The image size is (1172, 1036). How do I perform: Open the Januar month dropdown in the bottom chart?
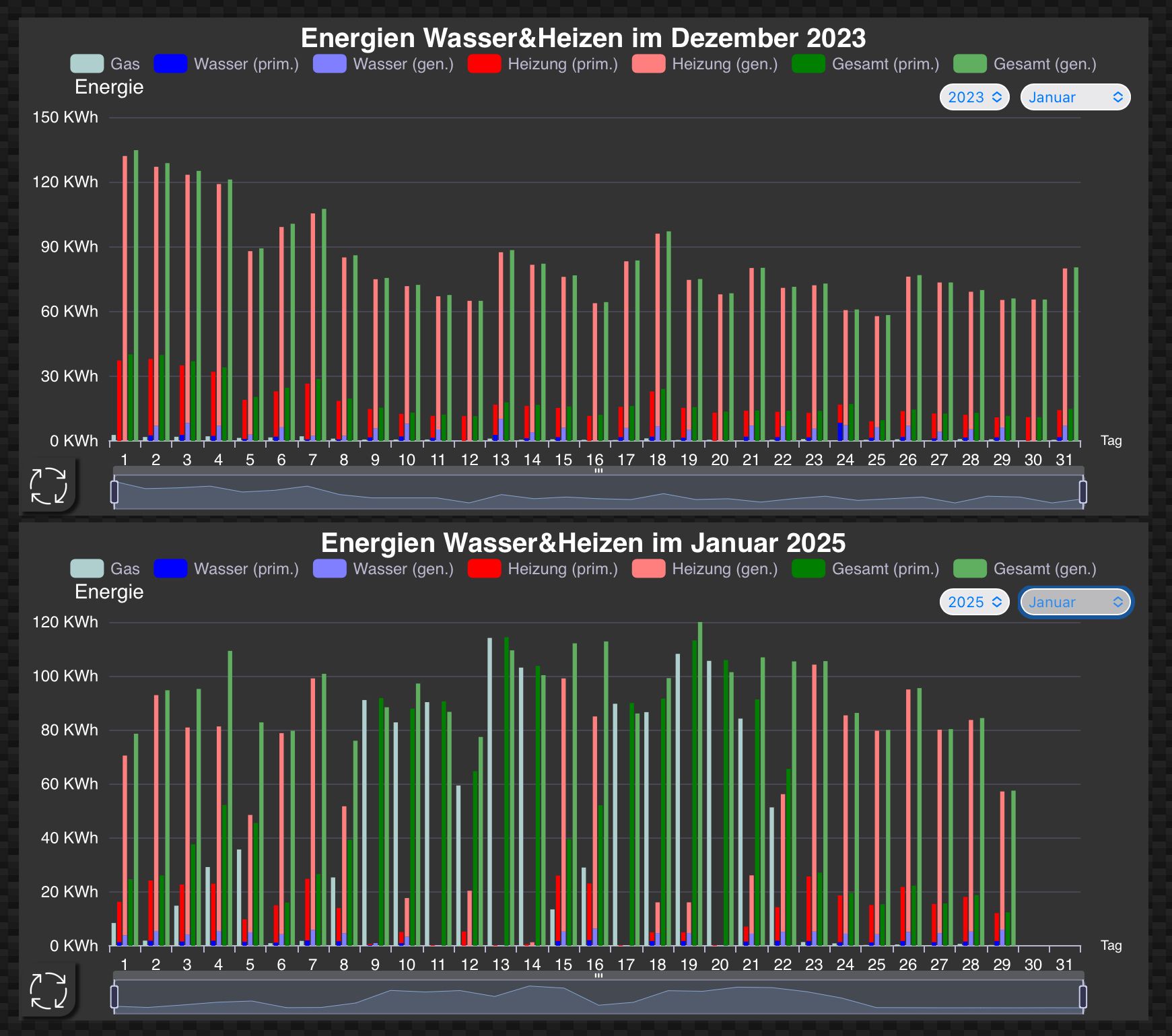pyautogui.click(x=1075, y=602)
